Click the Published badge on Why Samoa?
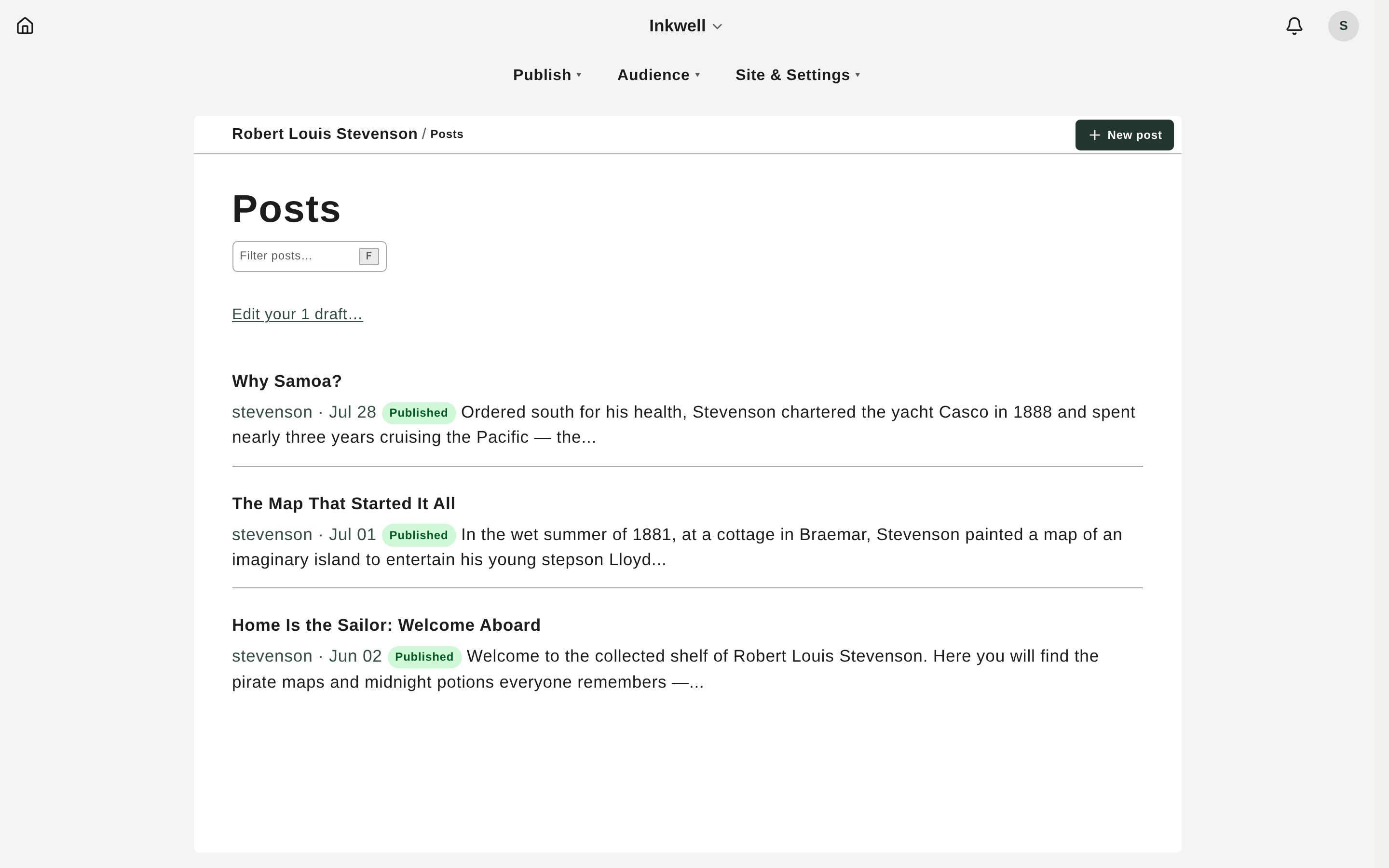This screenshot has height=868, width=1389. tap(419, 413)
